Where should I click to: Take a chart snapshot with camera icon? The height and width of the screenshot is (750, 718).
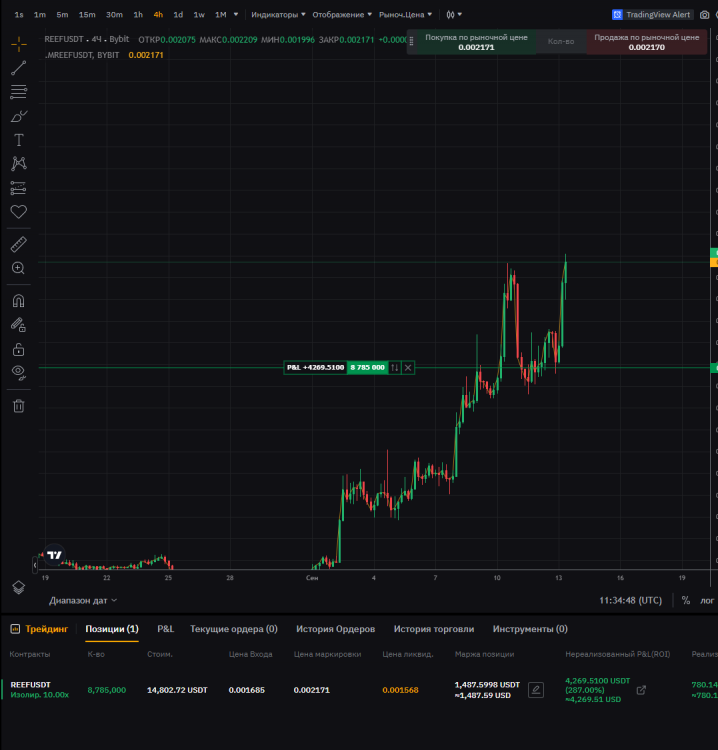704,15
